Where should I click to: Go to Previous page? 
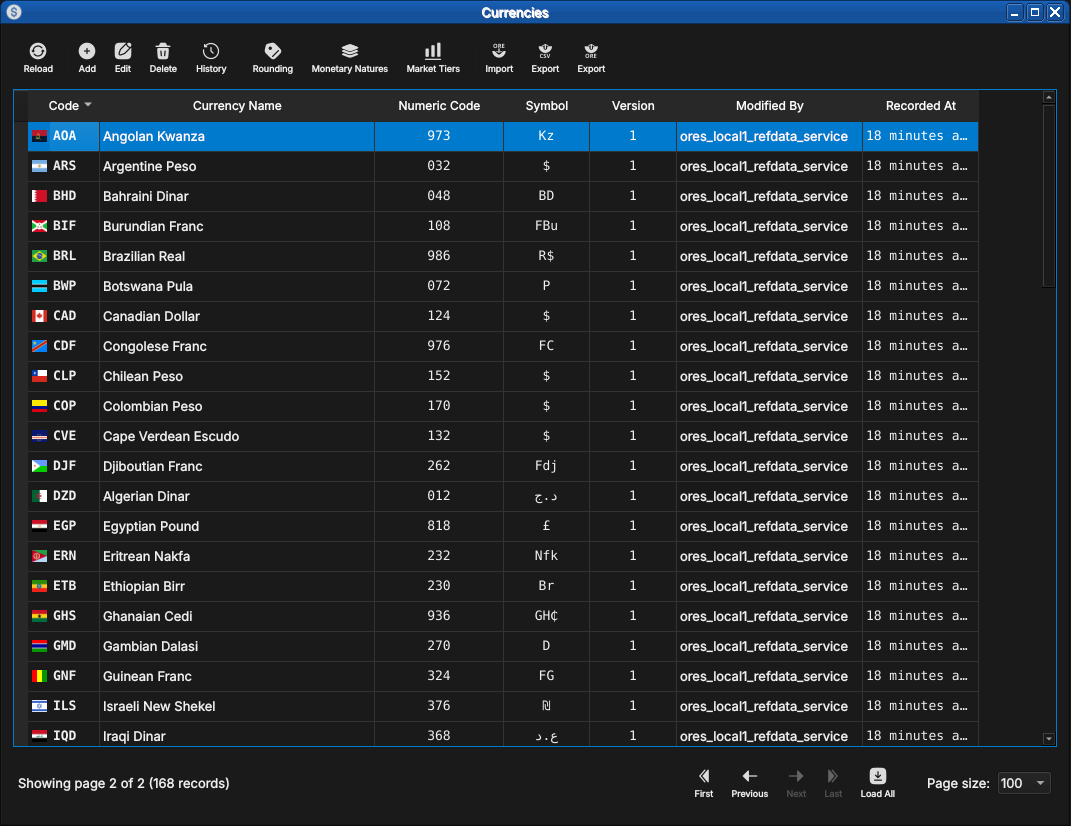tap(749, 783)
